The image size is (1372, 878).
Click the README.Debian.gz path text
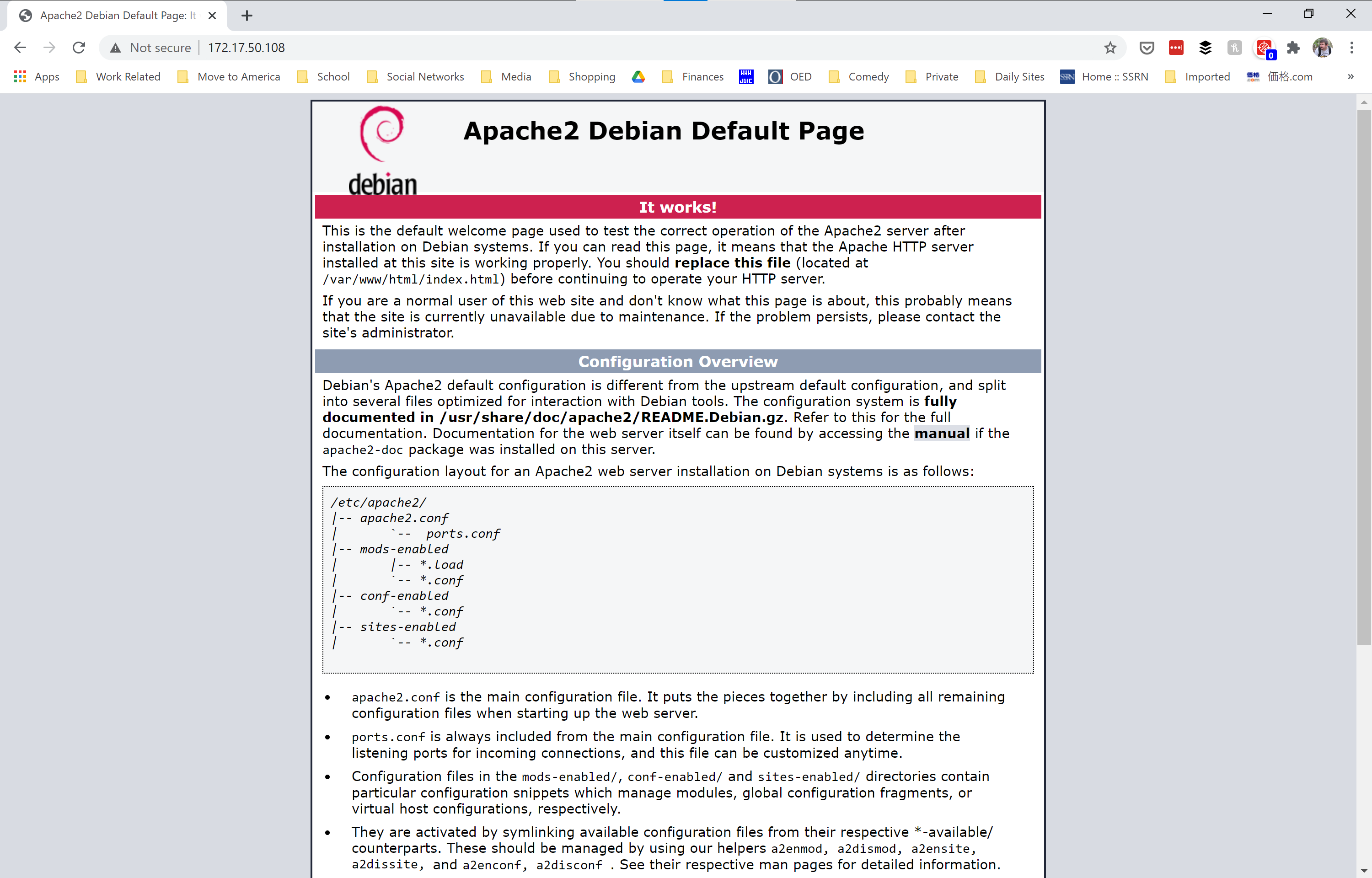coord(611,418)
